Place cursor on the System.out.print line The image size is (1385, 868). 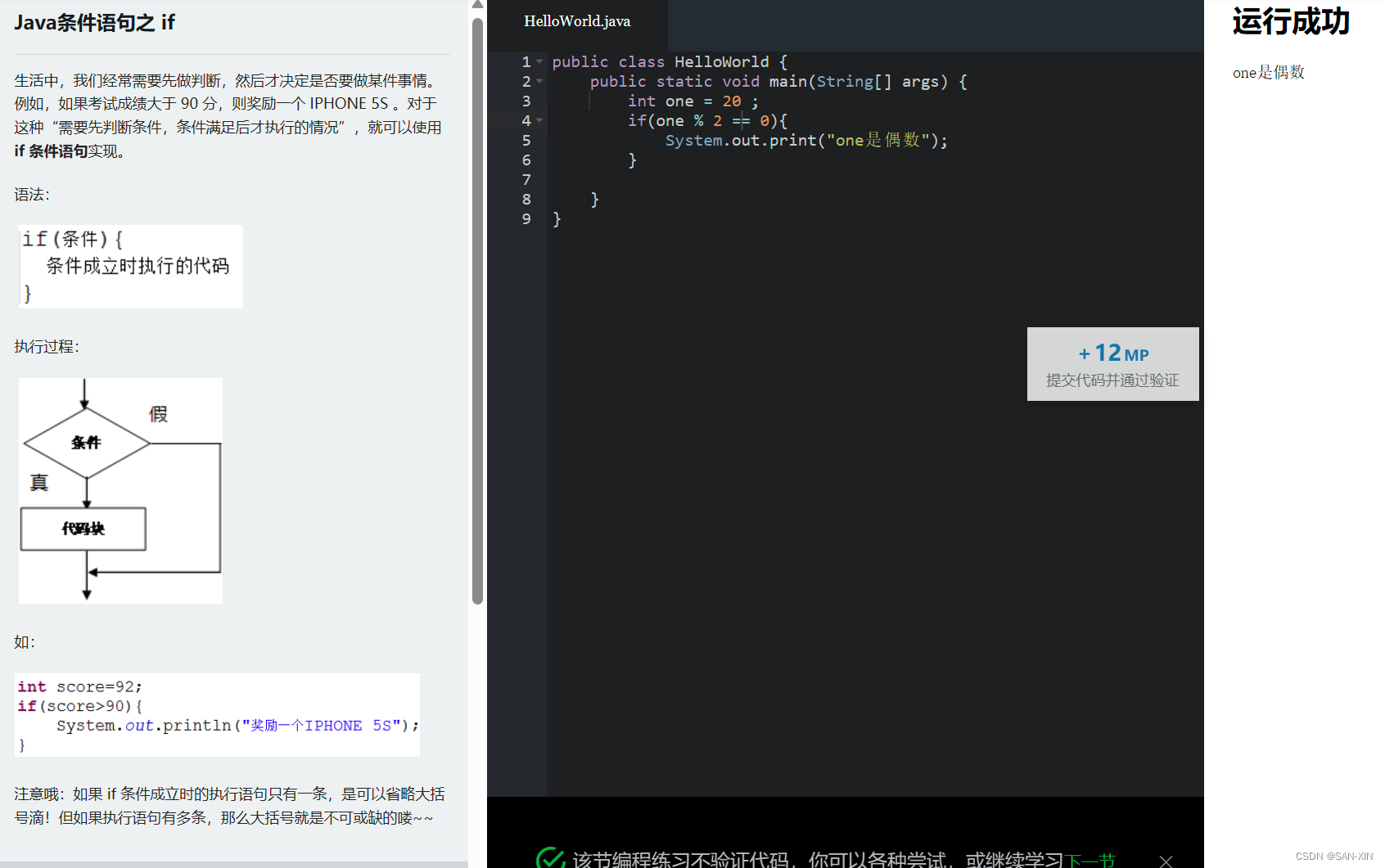point(806,141)
